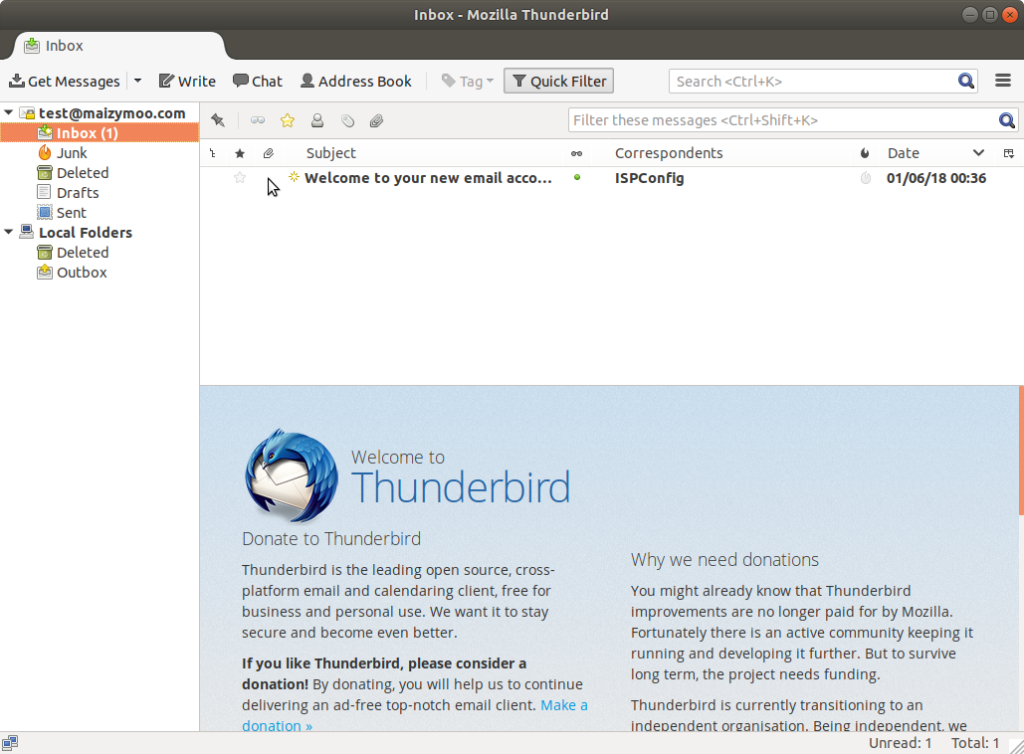Open the Get Messages dropdown arrow

pyautogui.click(x=138, y=81)
